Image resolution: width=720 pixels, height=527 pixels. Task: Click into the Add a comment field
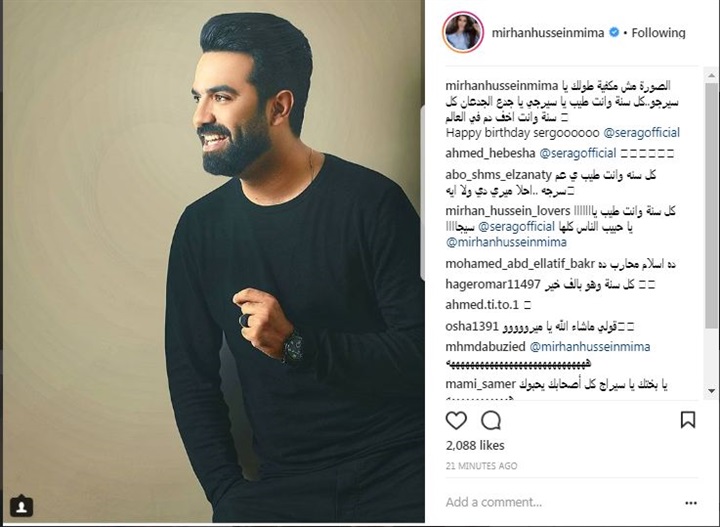click(x=560, y=502)
